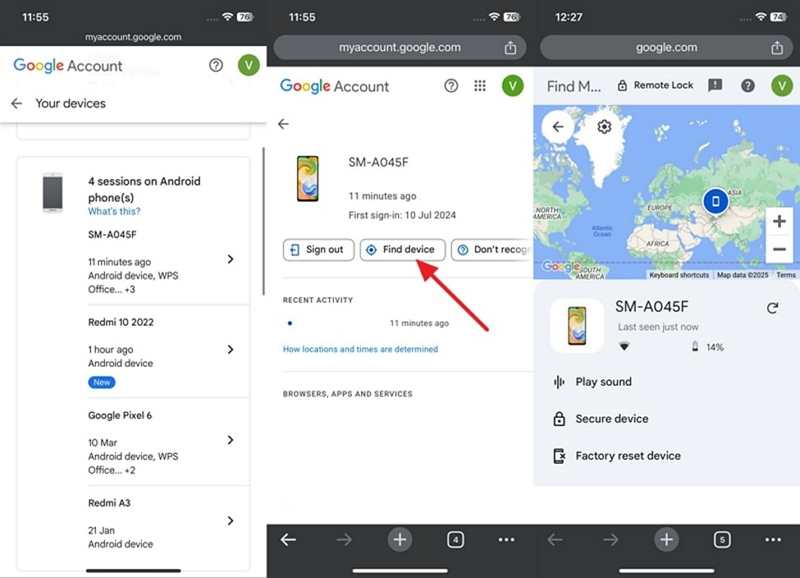The image size is (800, 578).
Task: Open the three-dots menu in the middle browser
Action: 507,540
